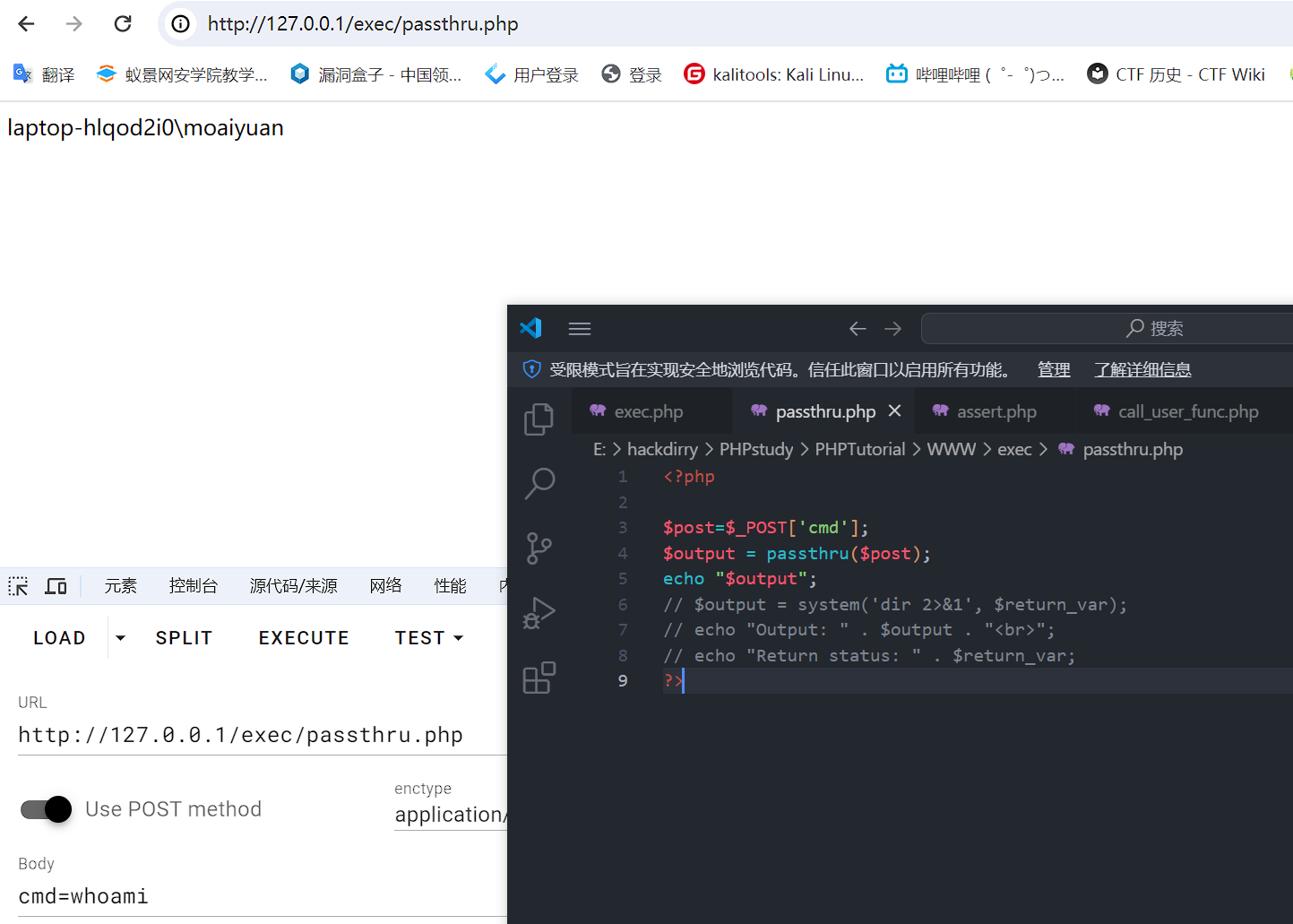1293x924 pixels.
Task: Expand the LOAD dropdown arrow
Action: point(120,638)
